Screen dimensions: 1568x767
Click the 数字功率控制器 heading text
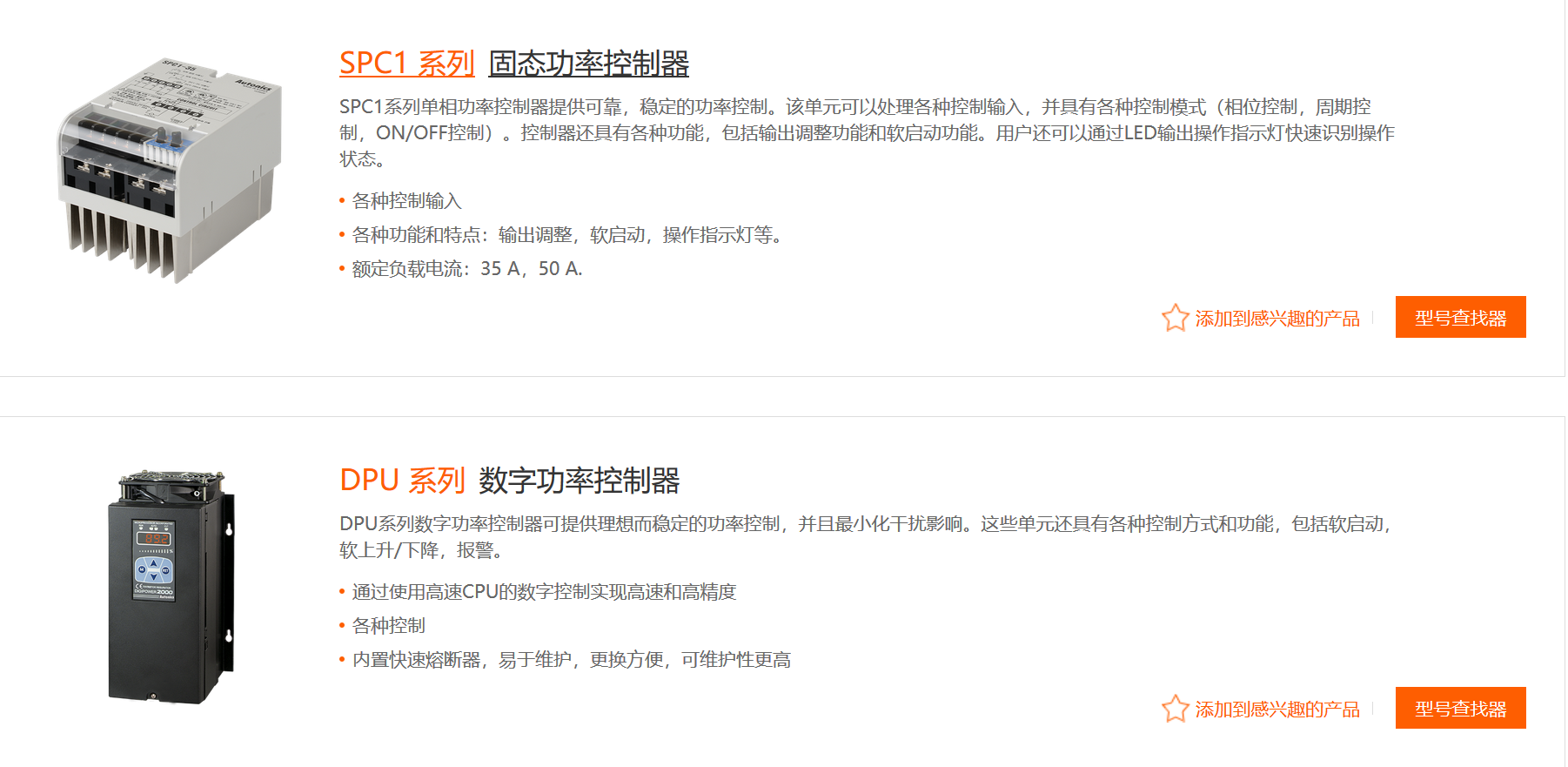click(x=579, y=481)
